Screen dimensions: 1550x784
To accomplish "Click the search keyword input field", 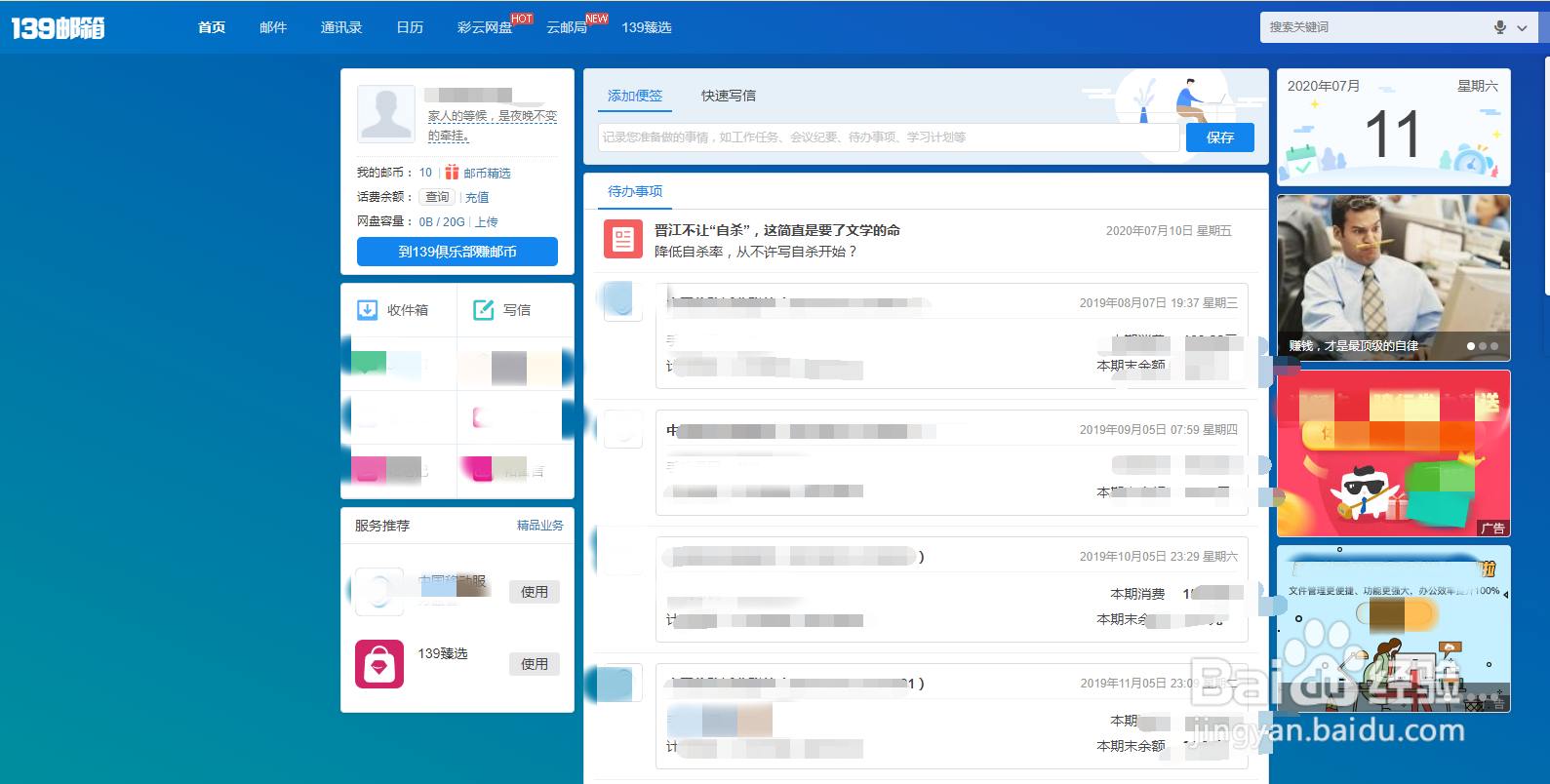I will (x=1375, y=27).
